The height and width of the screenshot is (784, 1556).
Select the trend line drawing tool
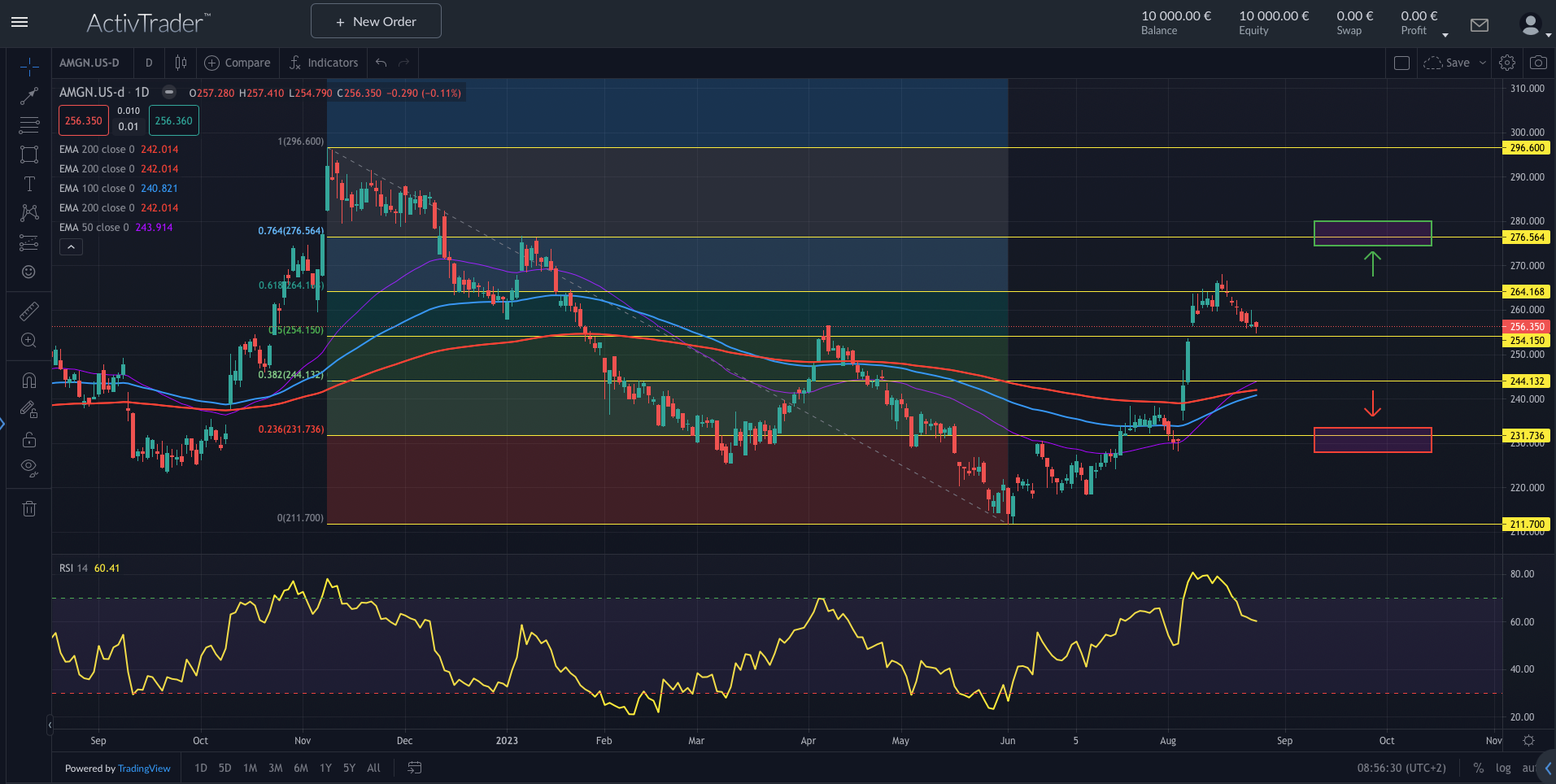[x=29, y=96]
